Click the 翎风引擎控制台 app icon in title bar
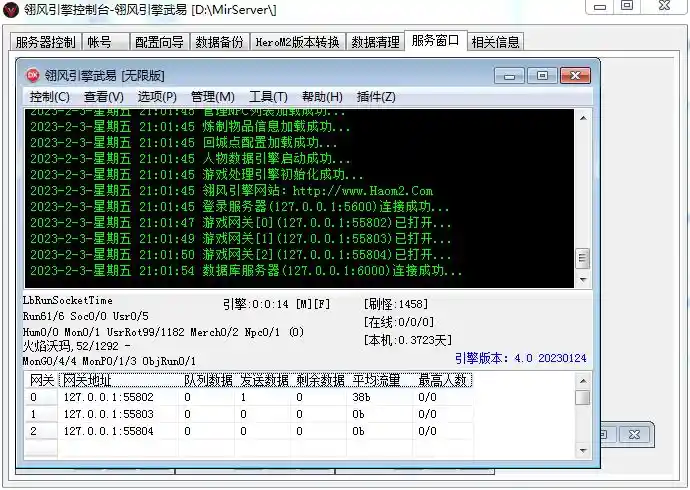The height and width of the screenshot is (490, 690). point(11,9)
